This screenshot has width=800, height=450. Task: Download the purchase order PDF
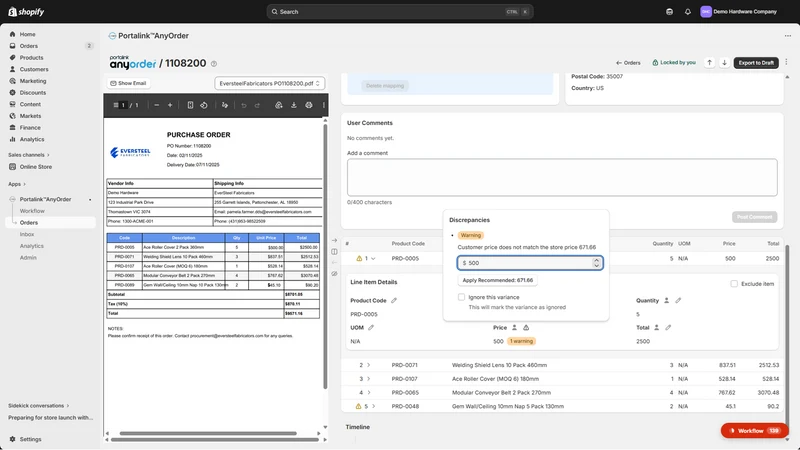tap(294, 105)
